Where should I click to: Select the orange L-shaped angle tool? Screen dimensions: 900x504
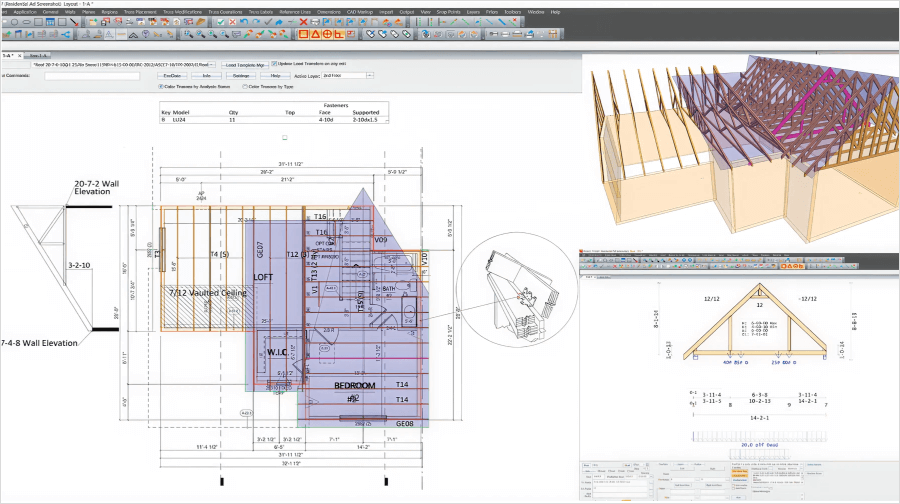click(x=339, y=34)
